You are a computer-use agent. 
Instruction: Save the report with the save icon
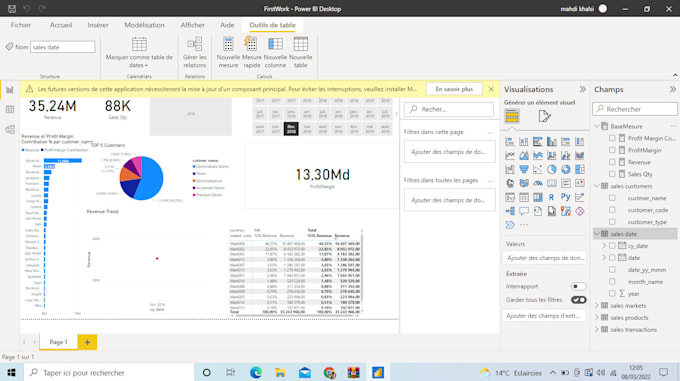[x=12, y=9]
